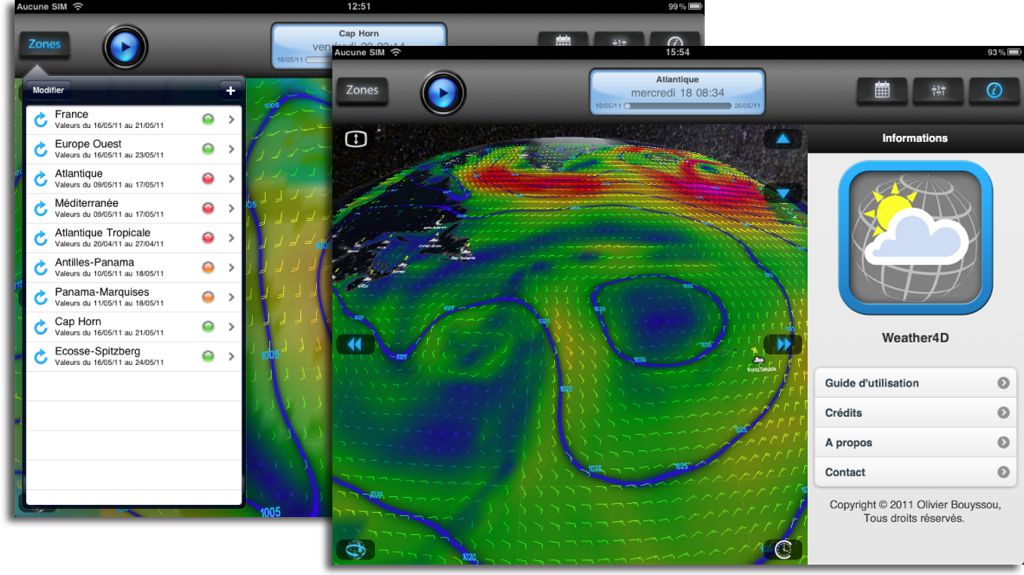Expand Méditerranée zone details chevron
The height and width of the screenshot is (575, 1024).
231,208
